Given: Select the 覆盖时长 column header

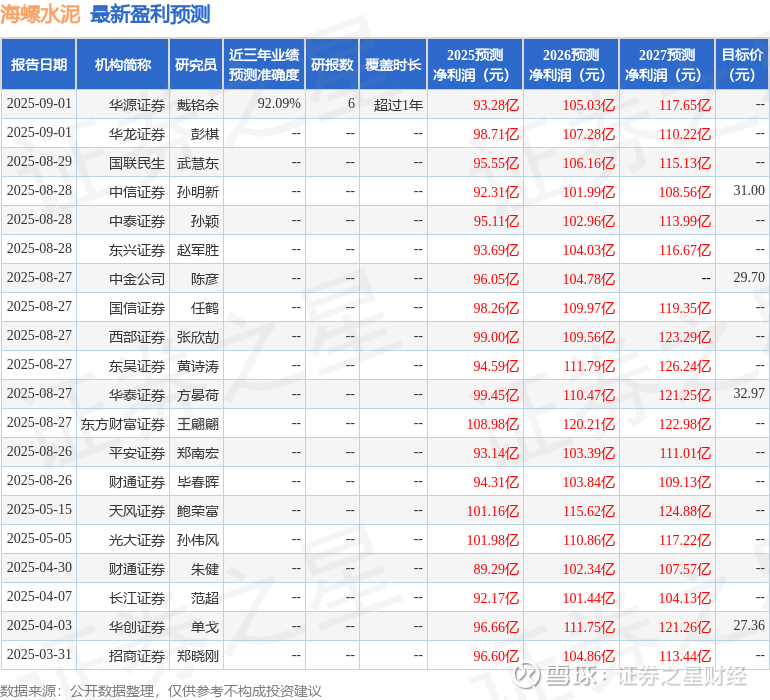Looking at the screenshot, I should [x=393, y=64].
